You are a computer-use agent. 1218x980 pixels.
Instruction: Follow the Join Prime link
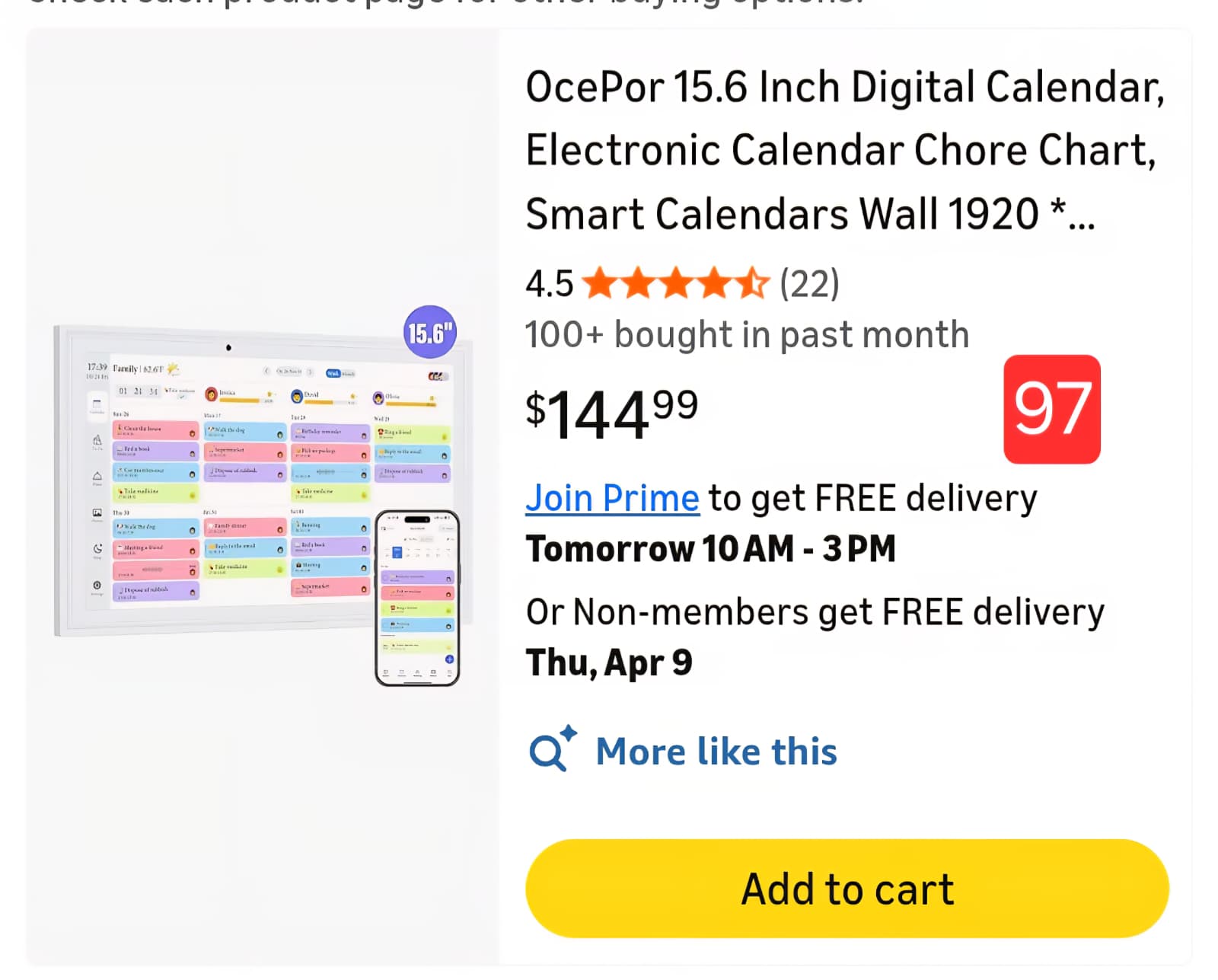click(x=612, y=499)
